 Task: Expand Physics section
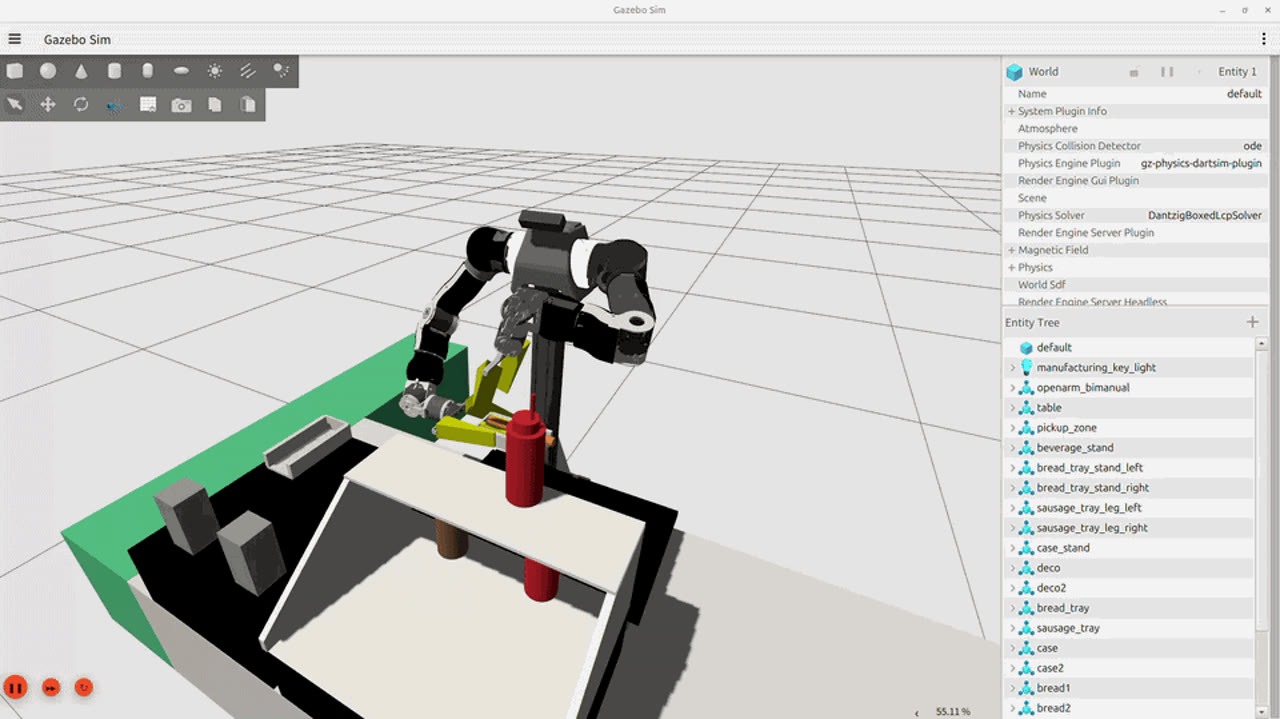[1011, 267]
